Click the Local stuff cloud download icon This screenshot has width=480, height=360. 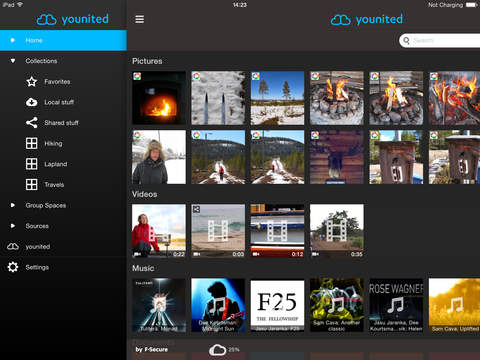click(x=32, y=102)
